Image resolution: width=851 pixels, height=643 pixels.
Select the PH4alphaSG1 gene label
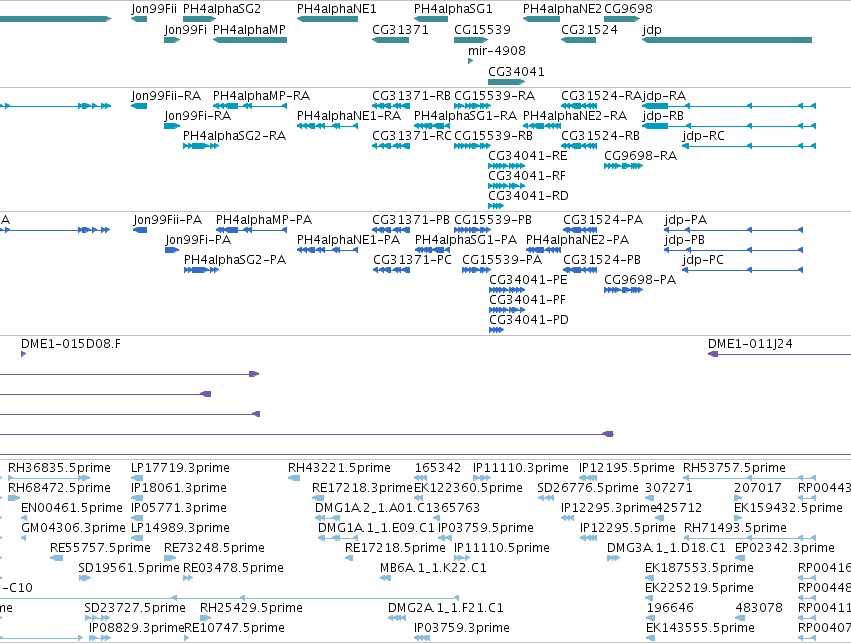point(453,9)
